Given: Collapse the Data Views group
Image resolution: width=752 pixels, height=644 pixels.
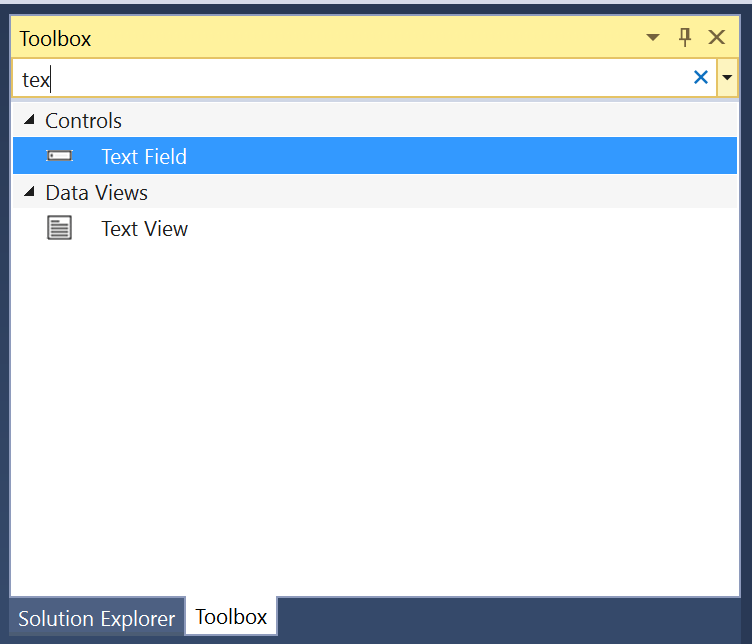Looking at the screenshot, I should coord(30,192).
